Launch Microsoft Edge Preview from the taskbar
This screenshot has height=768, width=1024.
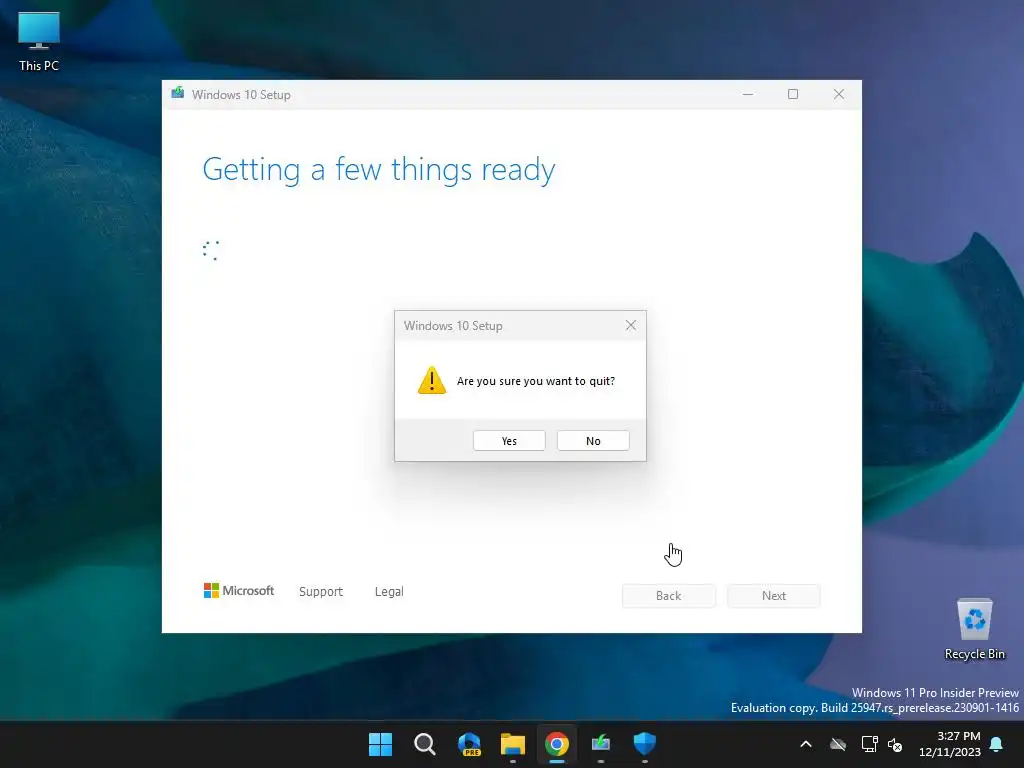469,744
